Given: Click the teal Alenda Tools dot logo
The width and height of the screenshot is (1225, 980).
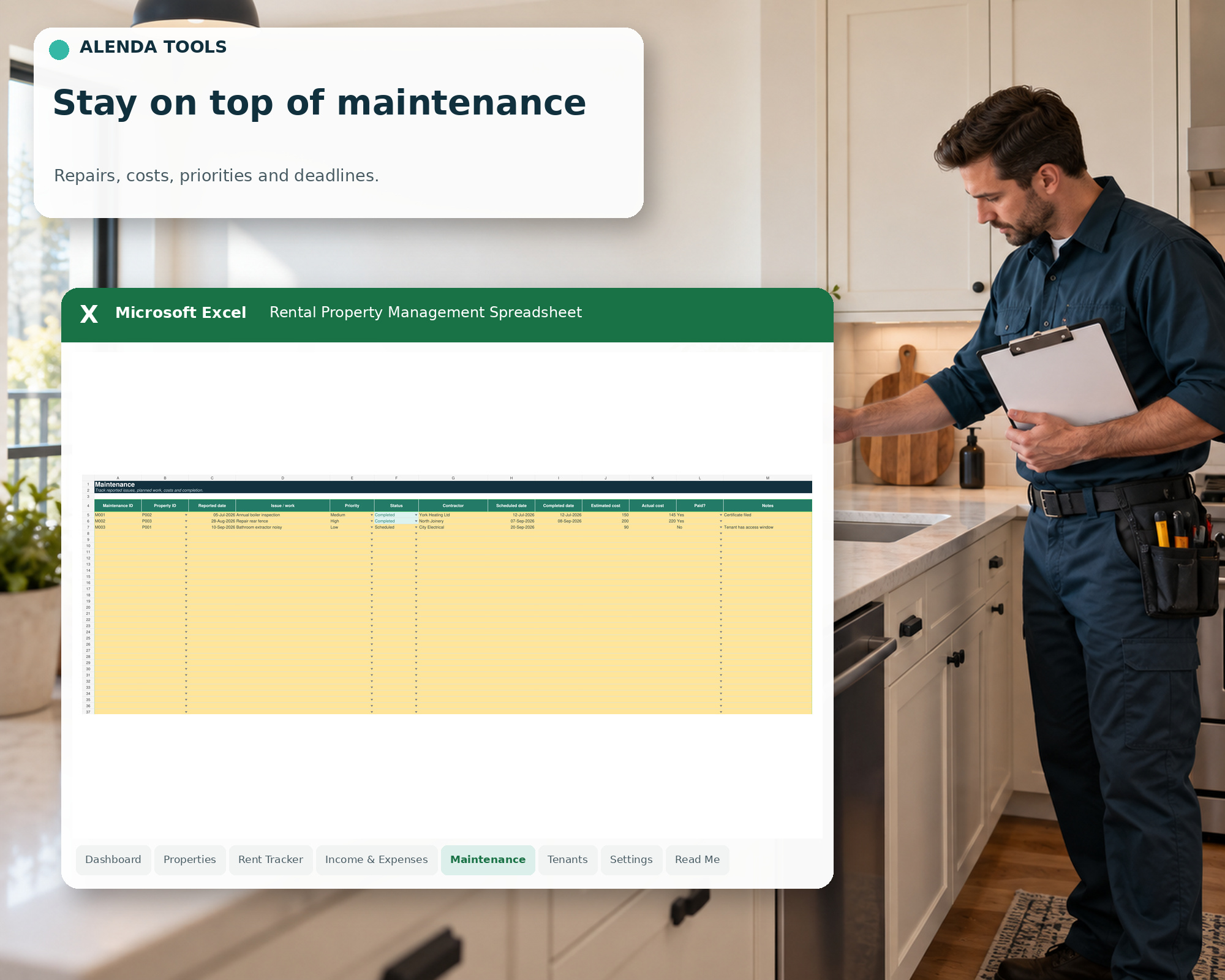Looking at the screenshot, I should coord(59,50).
